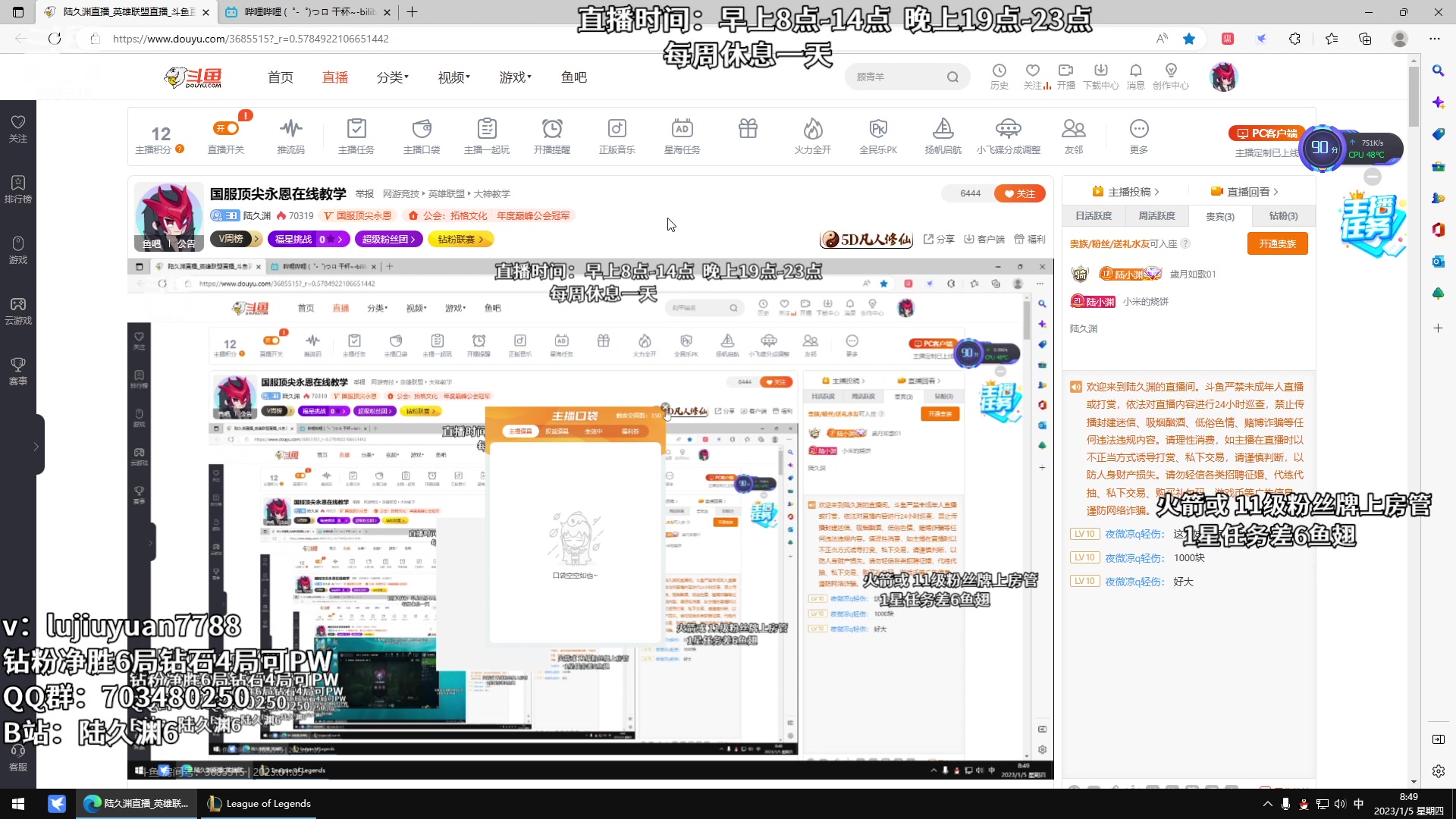Switch to the 钻粉(3) tab
The width and height of the screenshot is (1456, 819).
point(1283,216)
